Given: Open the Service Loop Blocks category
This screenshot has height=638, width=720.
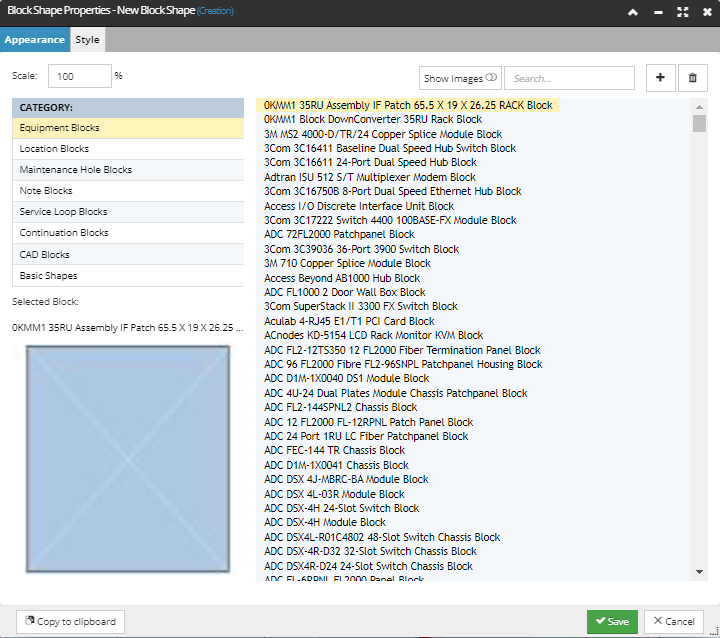Looking at the screenshot, I should click(128, 212).
